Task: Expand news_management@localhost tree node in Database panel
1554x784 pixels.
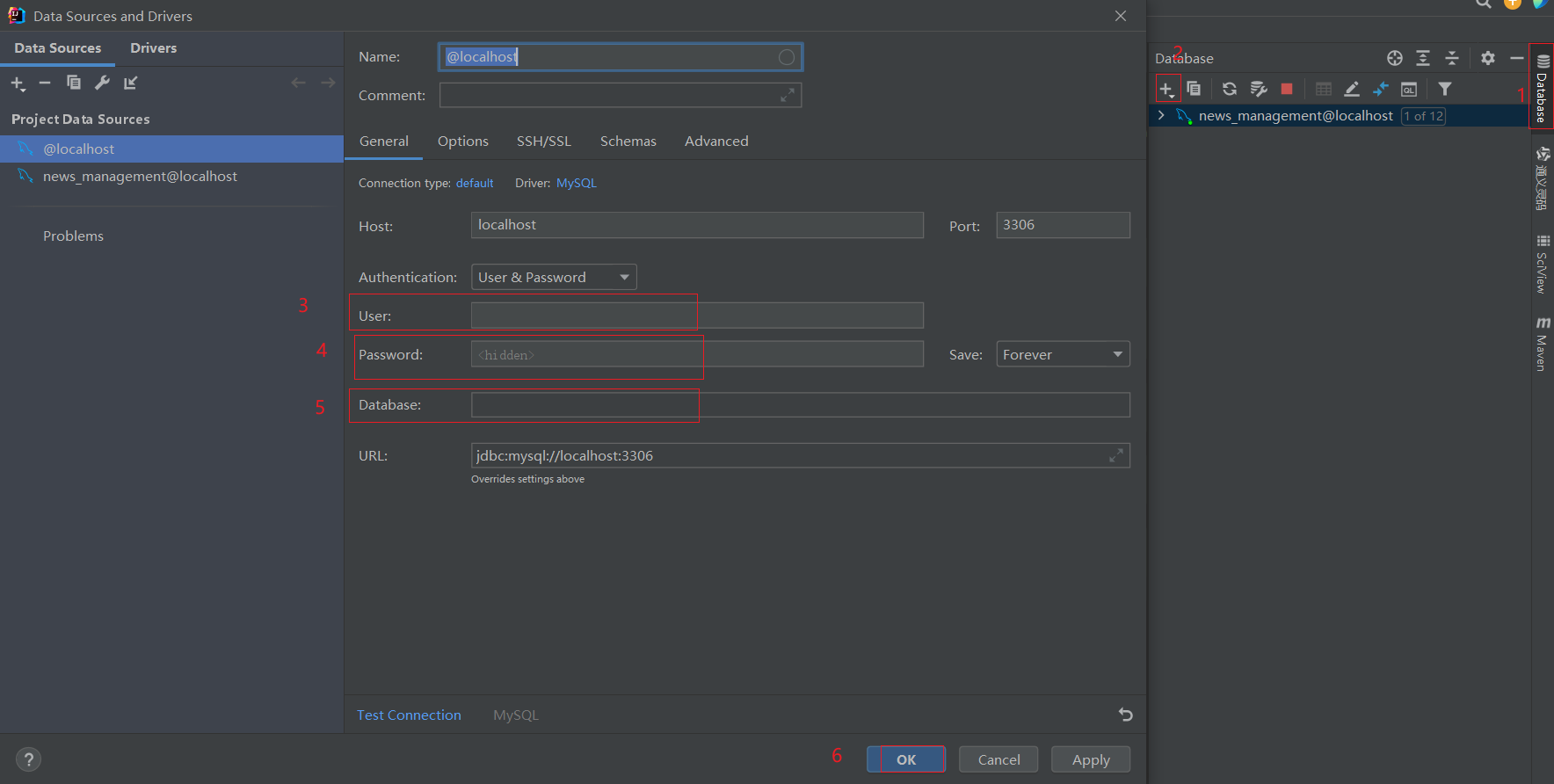Action: (x=1161, y=115)
